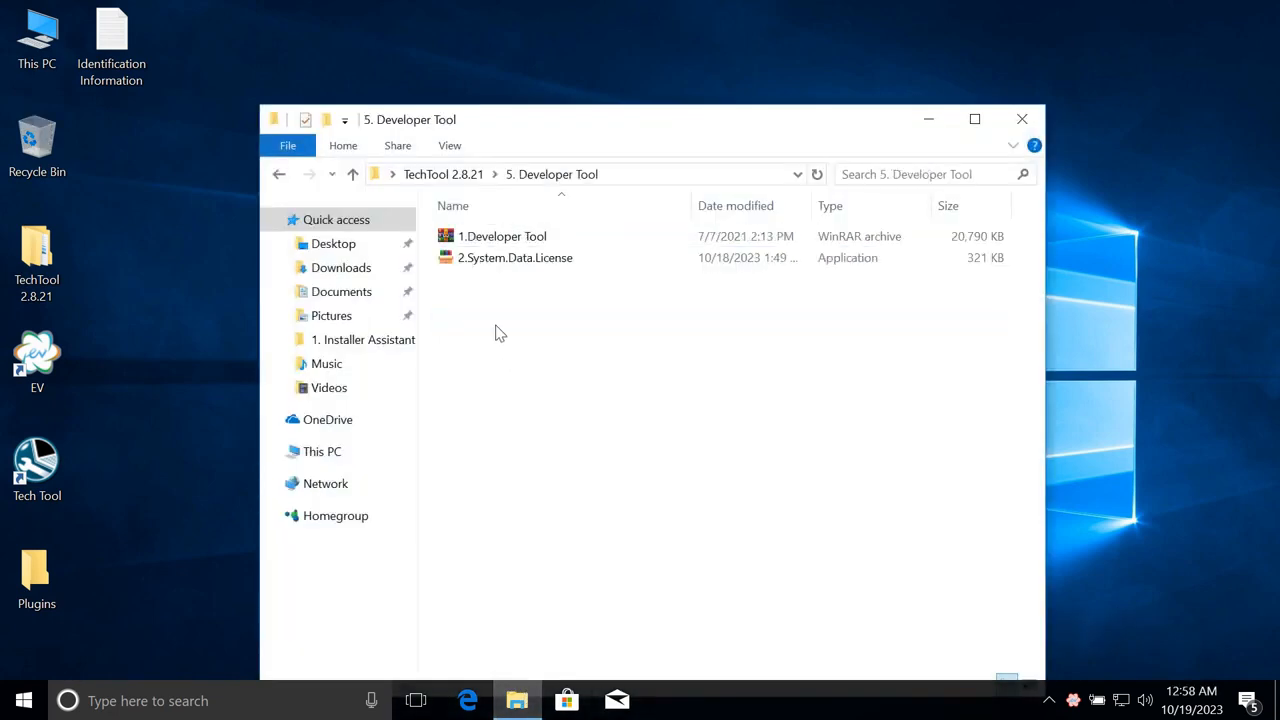This screenshot has width=1280, height=720.
Task: Adjust the speaker volume in system tray
Action: (x=1146, y=700)
